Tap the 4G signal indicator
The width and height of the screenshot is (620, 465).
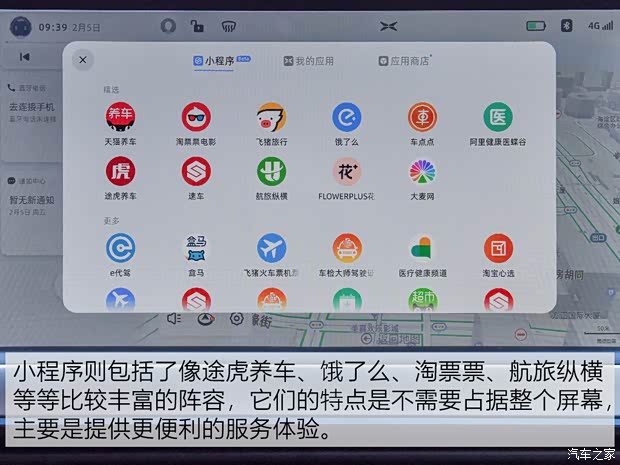pos(600,26)
